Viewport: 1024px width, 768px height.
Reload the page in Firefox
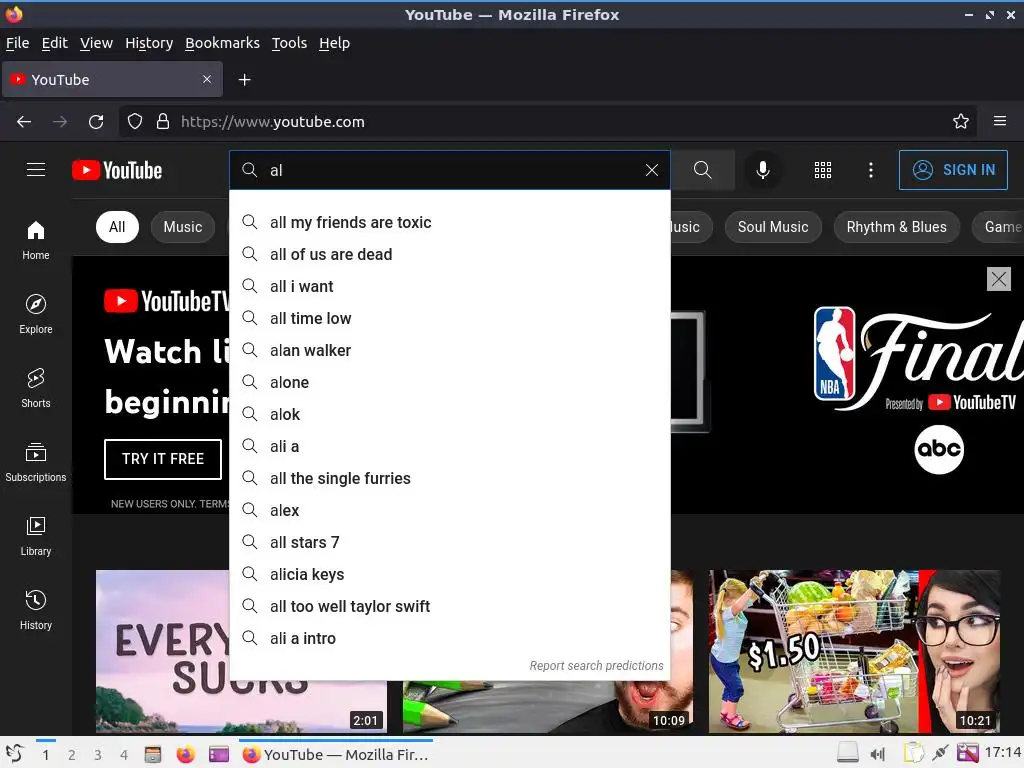pyautogui.click(x=96, y=121)
